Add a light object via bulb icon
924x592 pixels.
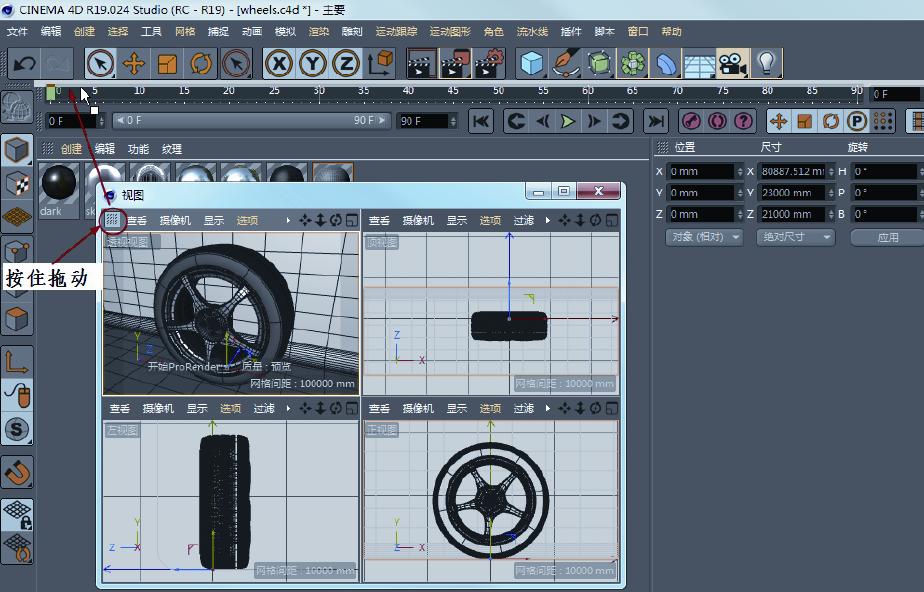767,64
